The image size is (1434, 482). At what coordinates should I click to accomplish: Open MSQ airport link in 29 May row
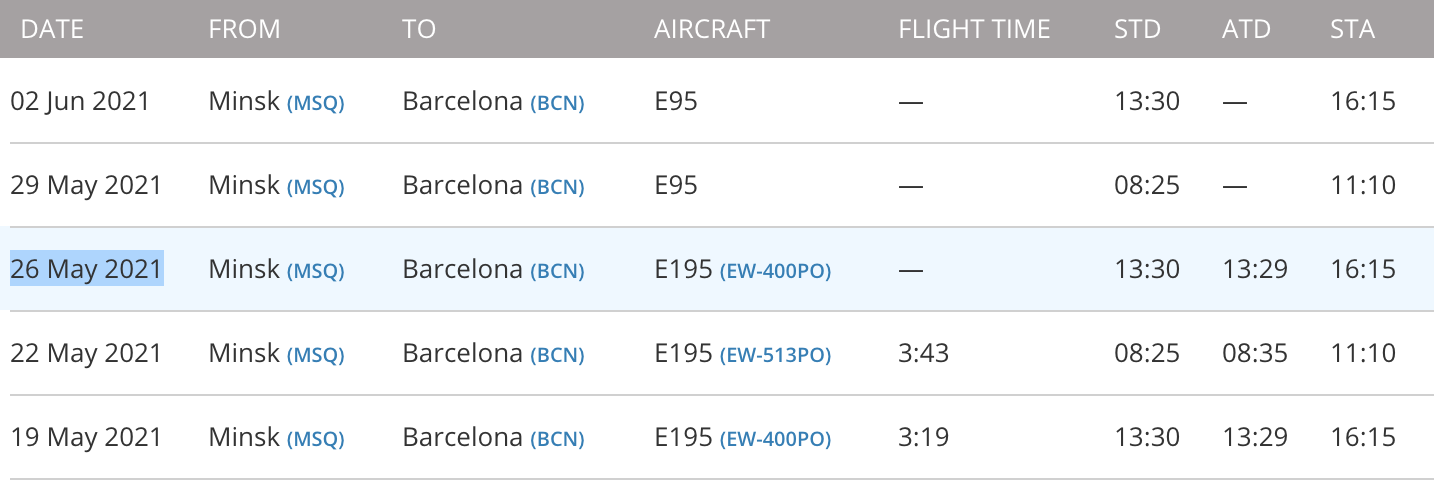click(x=316, y=187)
